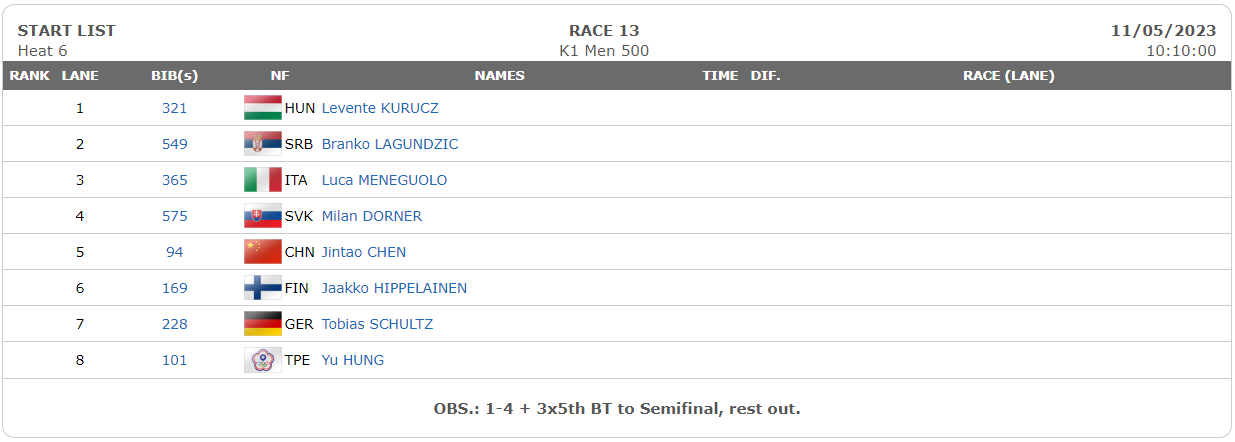Open Branko LAGUNDZIC athlete link
Image resolution: width=1235 pixels, height=442 pixels.
[390, 144]
